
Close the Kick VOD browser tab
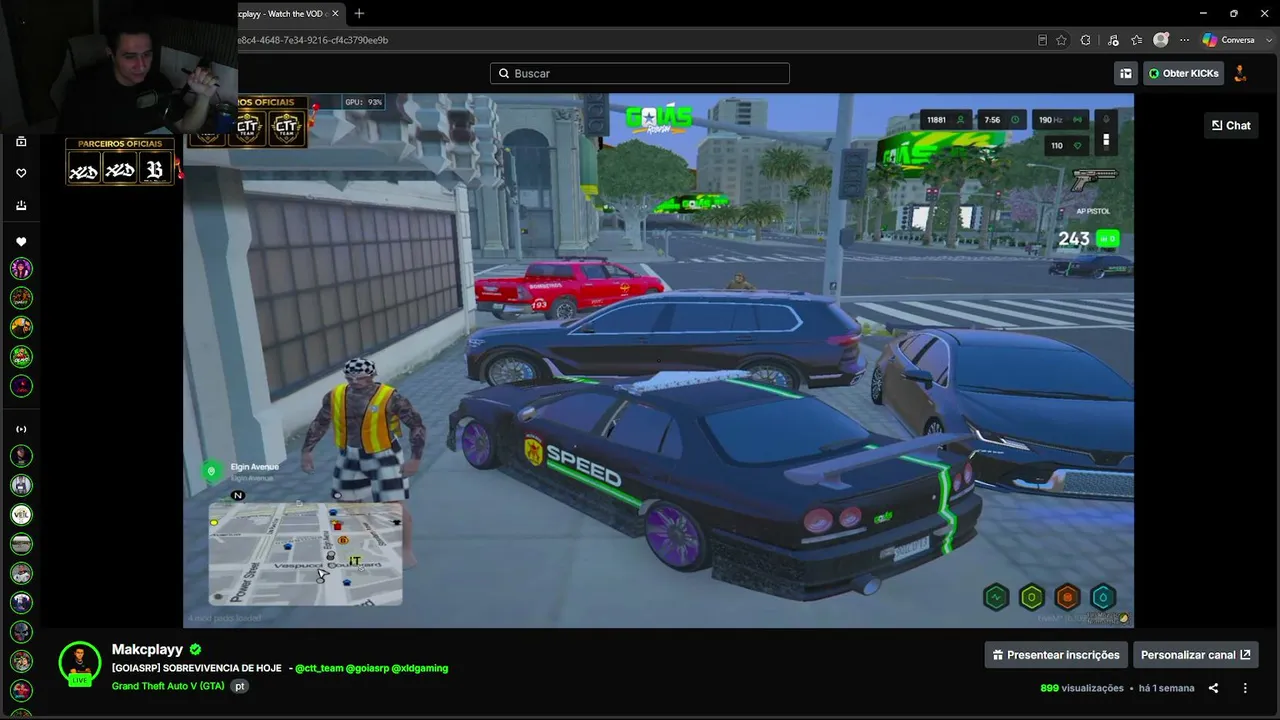[x=335, y=13]
